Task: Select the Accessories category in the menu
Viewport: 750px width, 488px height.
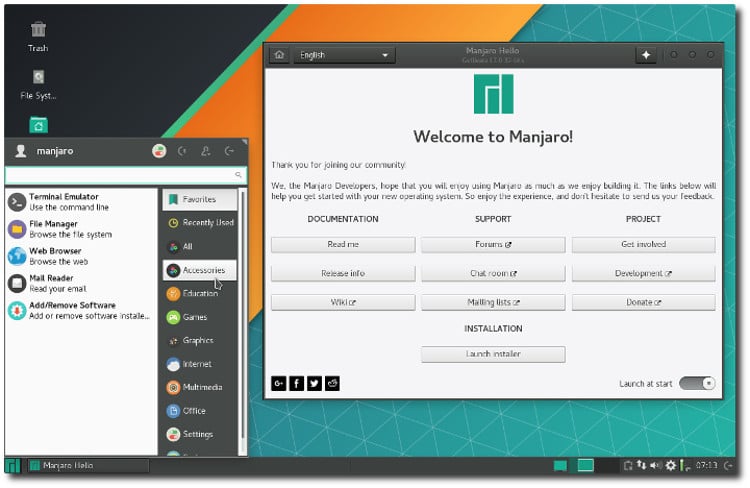Action: coord(200,270)
